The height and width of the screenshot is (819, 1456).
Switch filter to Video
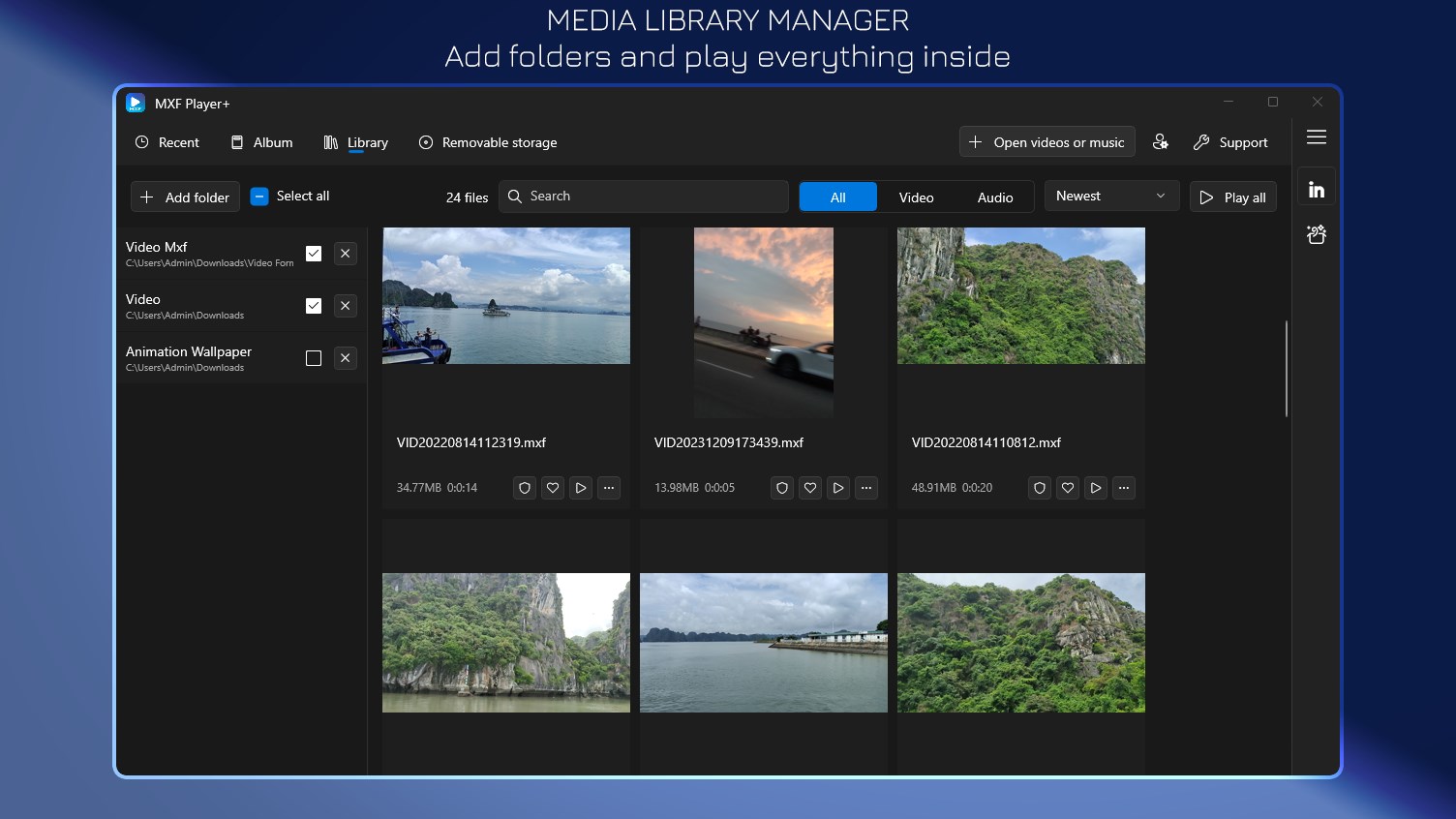point(916,197)
